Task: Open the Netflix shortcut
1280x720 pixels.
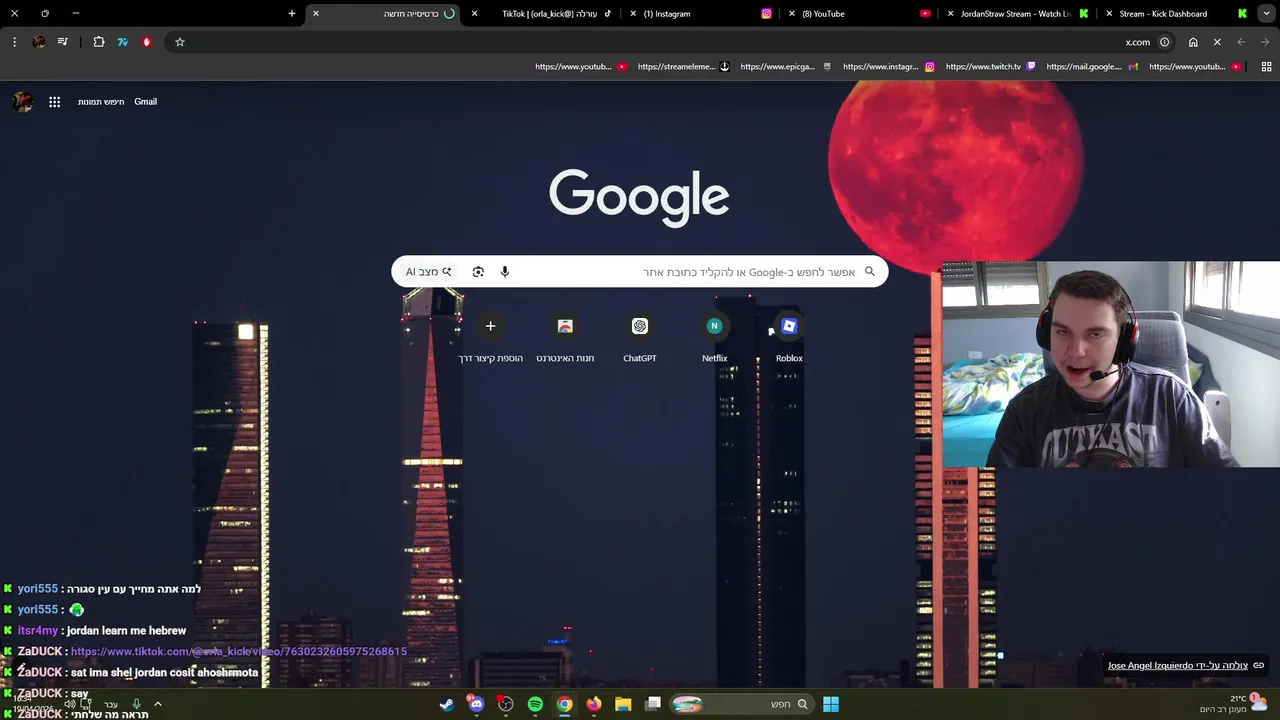Action: pos(714,339)
